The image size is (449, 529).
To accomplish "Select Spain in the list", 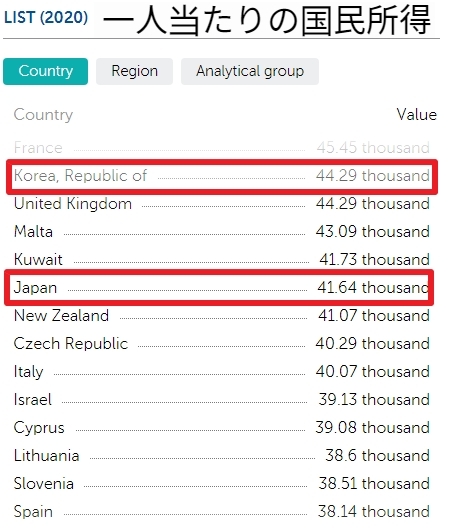I will [222, 512].
